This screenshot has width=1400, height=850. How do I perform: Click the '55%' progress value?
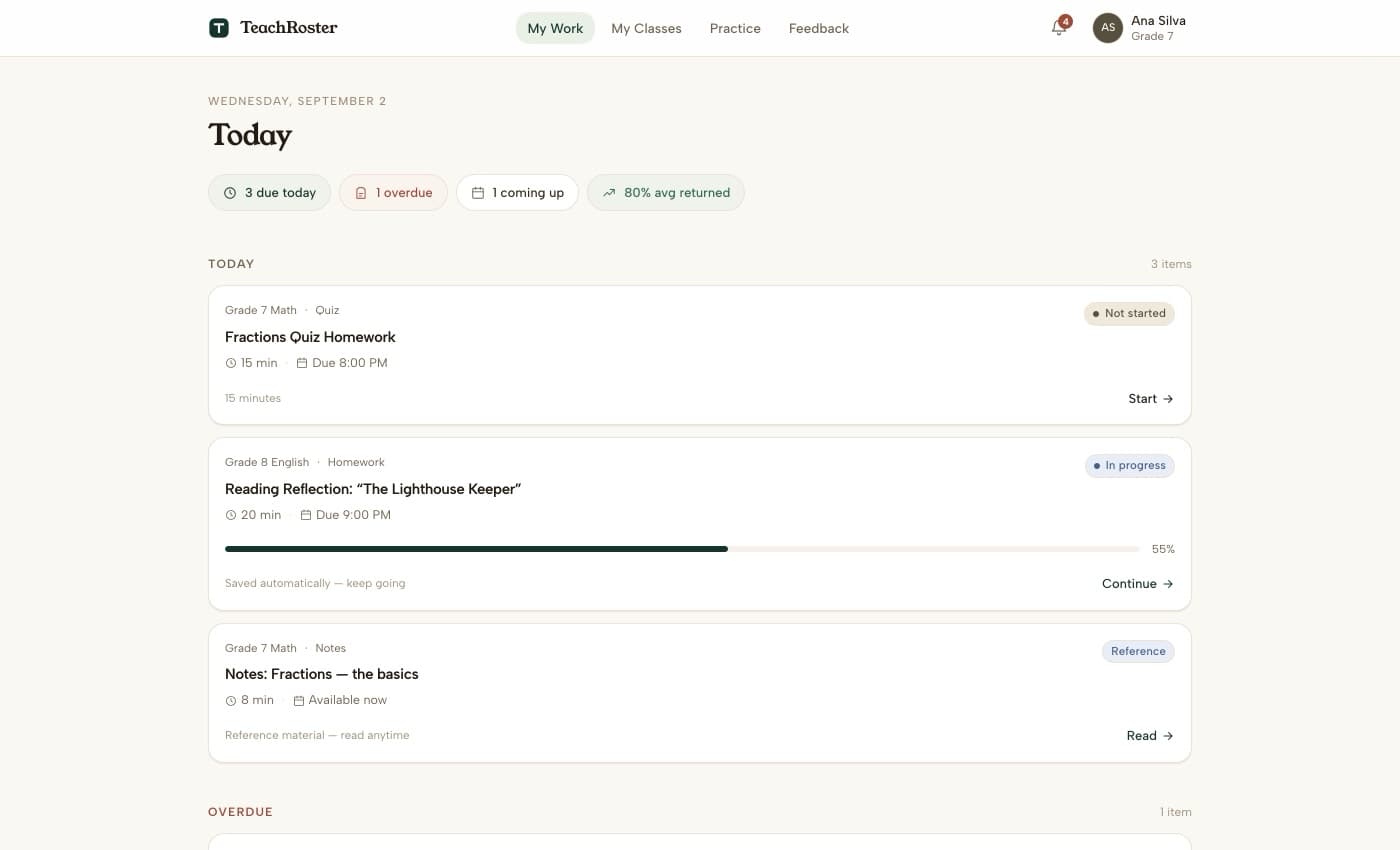(1163, 550)
